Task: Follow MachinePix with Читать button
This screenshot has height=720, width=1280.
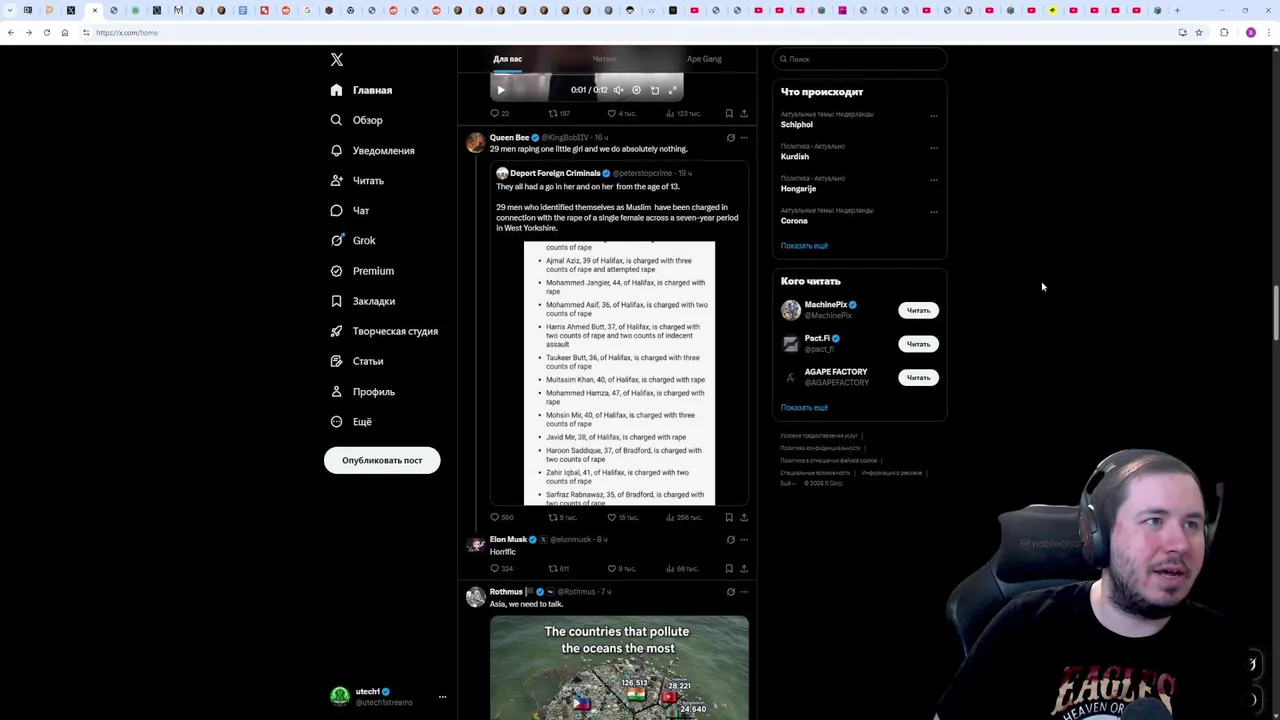Action: click(918, 310)
